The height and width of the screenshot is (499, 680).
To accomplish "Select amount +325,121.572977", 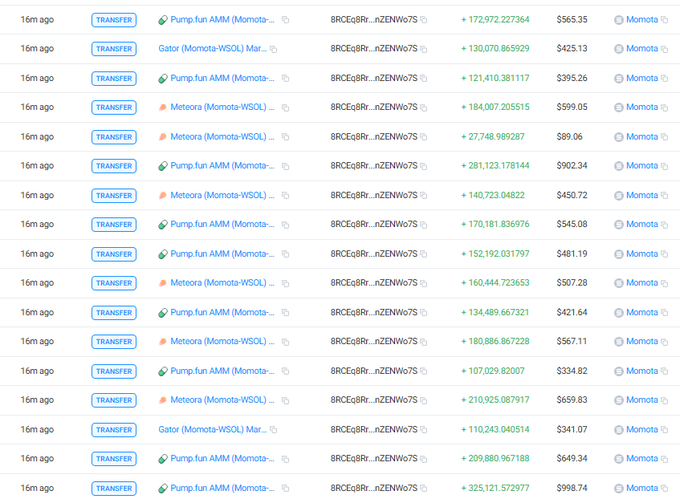I will [x=495, y=488].
